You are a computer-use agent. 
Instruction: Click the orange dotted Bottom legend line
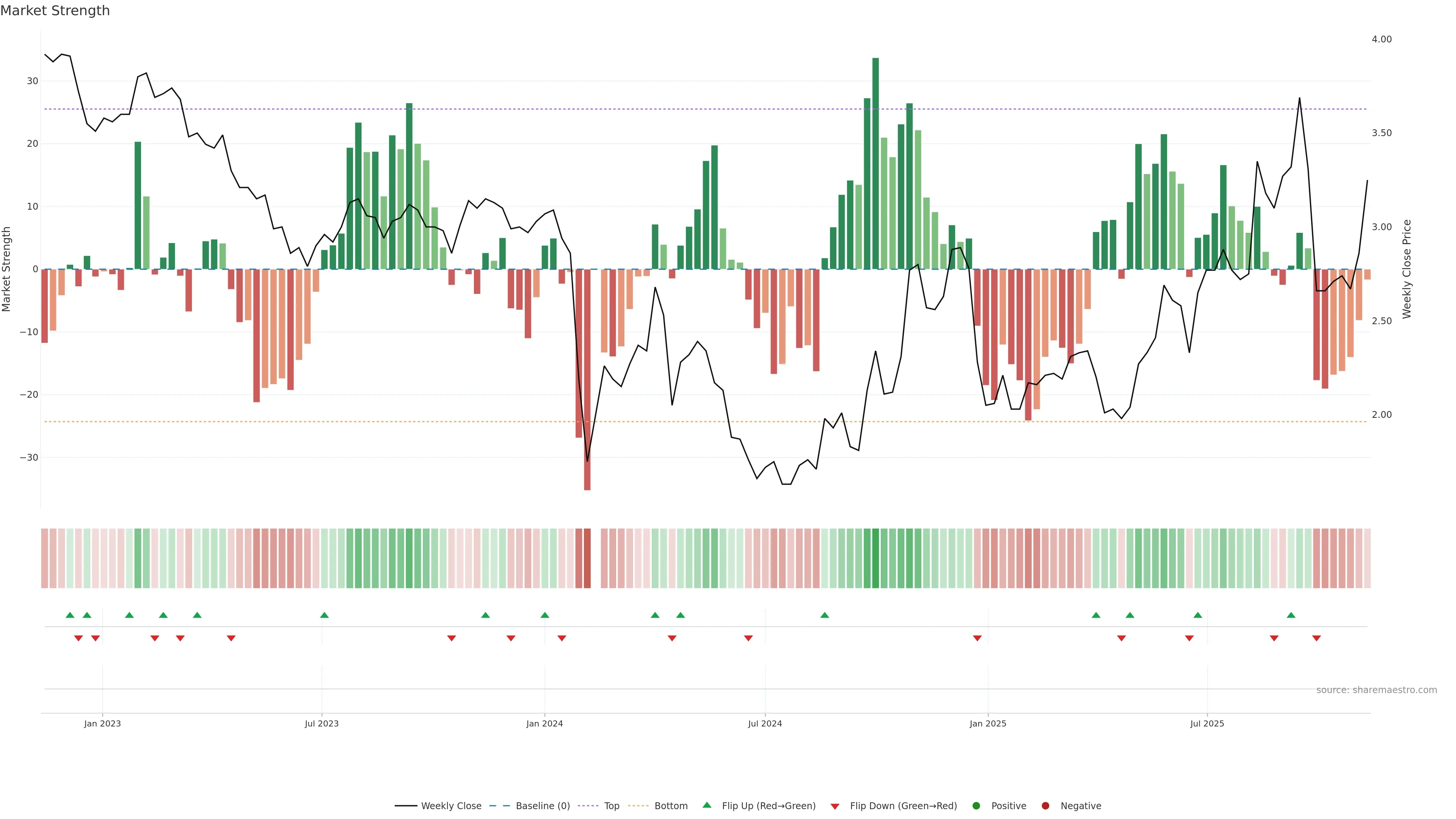coord(638,805)
